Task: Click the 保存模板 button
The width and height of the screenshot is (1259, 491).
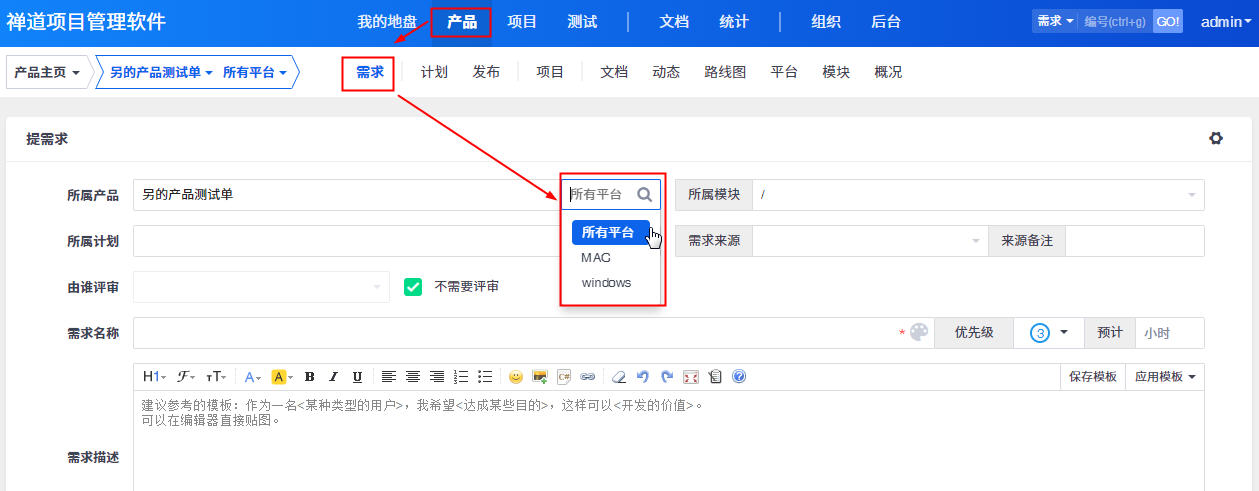Action: (x=1093, y=377)
